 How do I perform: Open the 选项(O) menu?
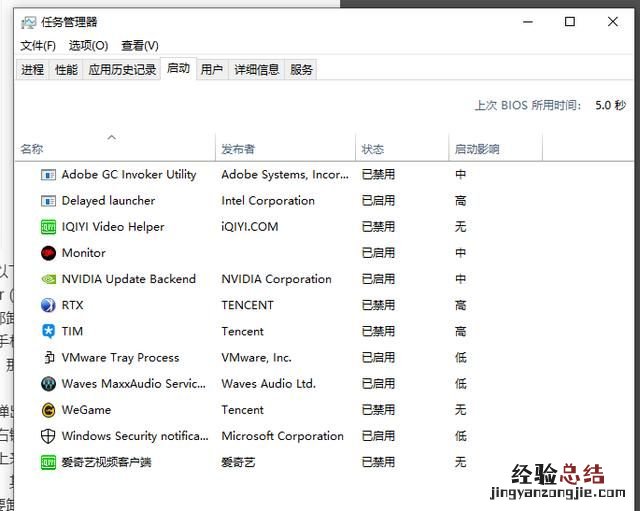[x=88, y=45]
